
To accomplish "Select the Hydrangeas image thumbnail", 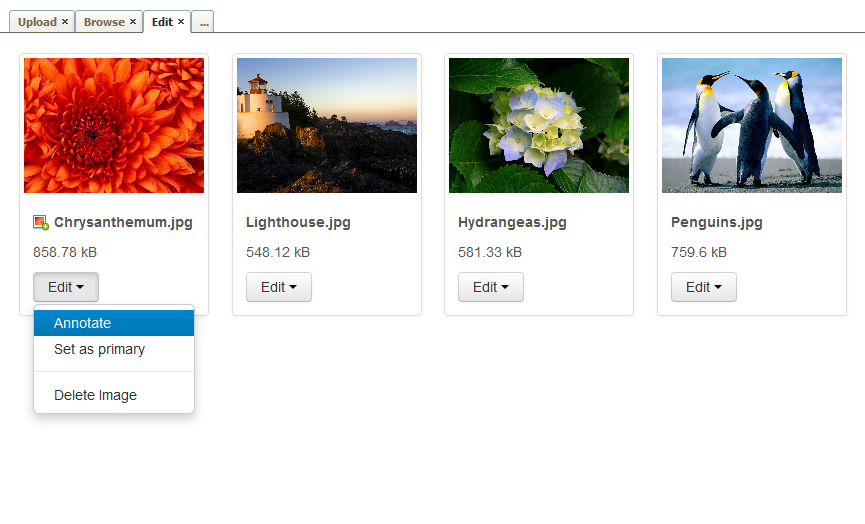I will pos(539,125).
